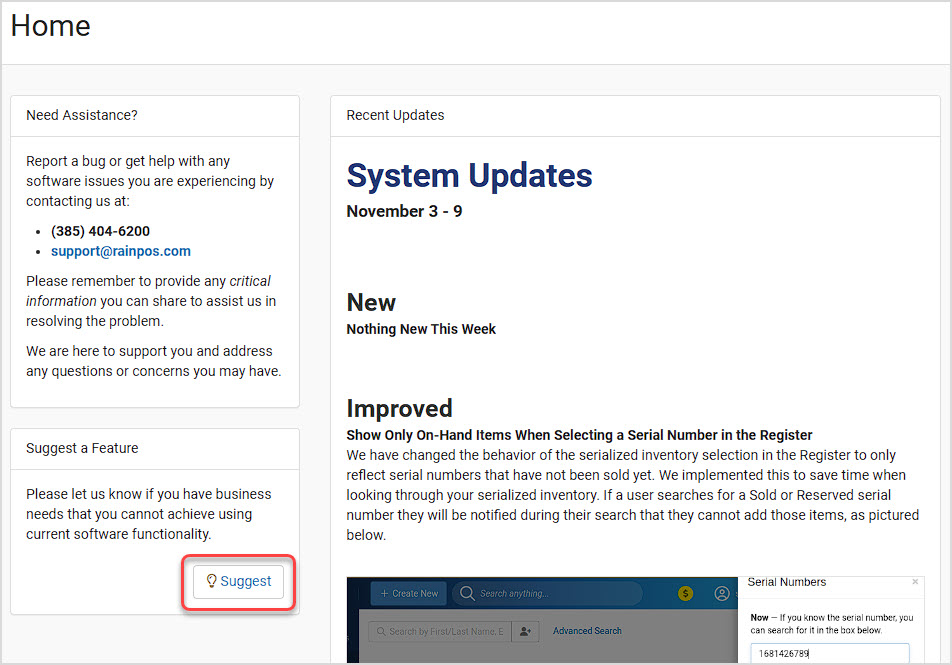Click the Improved section heading
The image size is (952, 665).
click(x=400, y=409)
